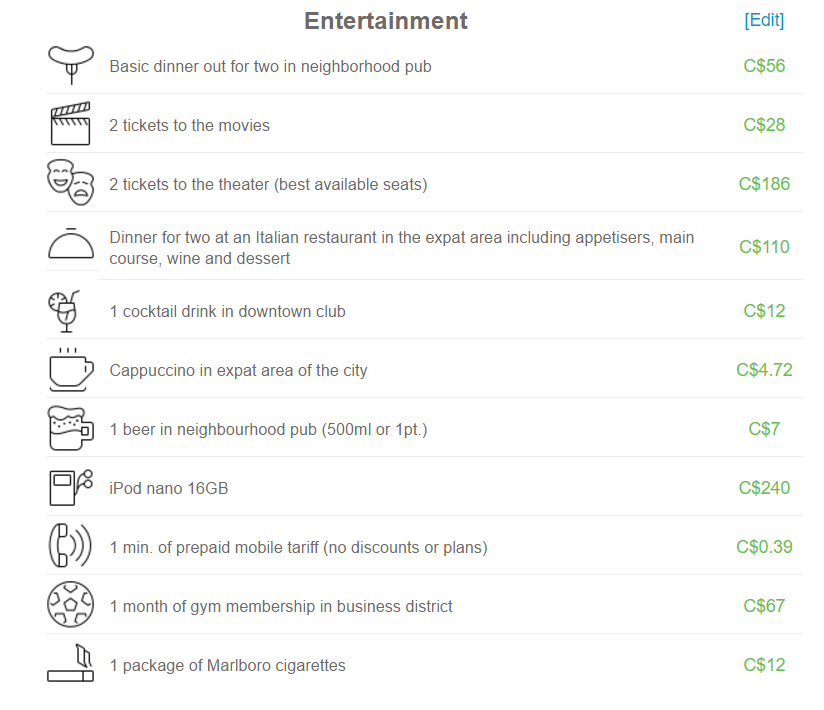
Task: Select '1 month of gym membership' text
Action: pyautogui.click(x=281, y=607)
